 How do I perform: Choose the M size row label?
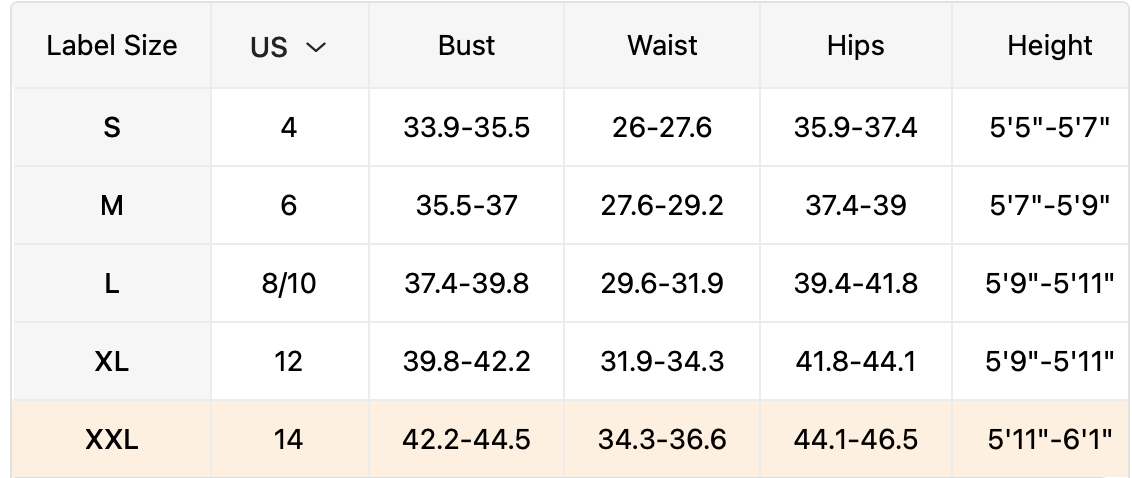click(112, 206)
